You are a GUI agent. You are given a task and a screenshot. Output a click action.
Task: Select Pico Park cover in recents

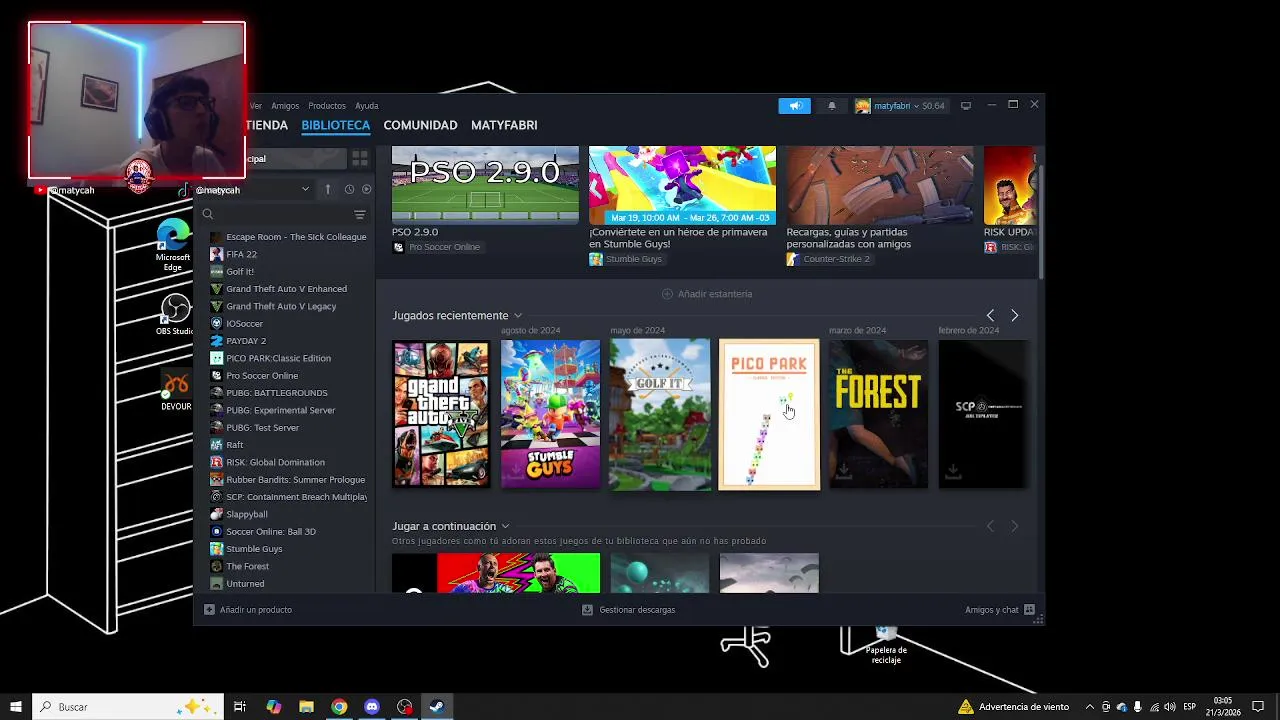point(769,414)
